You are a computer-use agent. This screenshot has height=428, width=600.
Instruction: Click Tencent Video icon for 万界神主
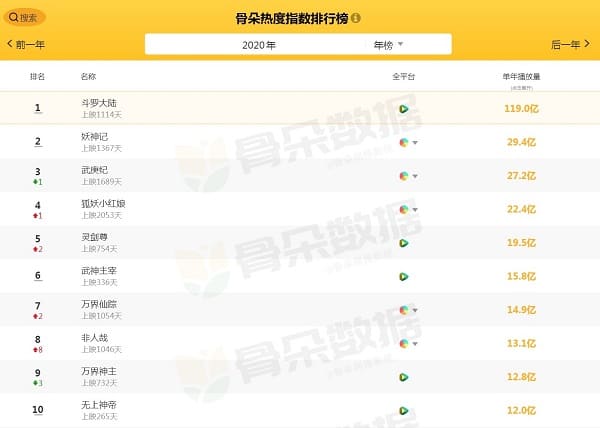click(403, 377)
